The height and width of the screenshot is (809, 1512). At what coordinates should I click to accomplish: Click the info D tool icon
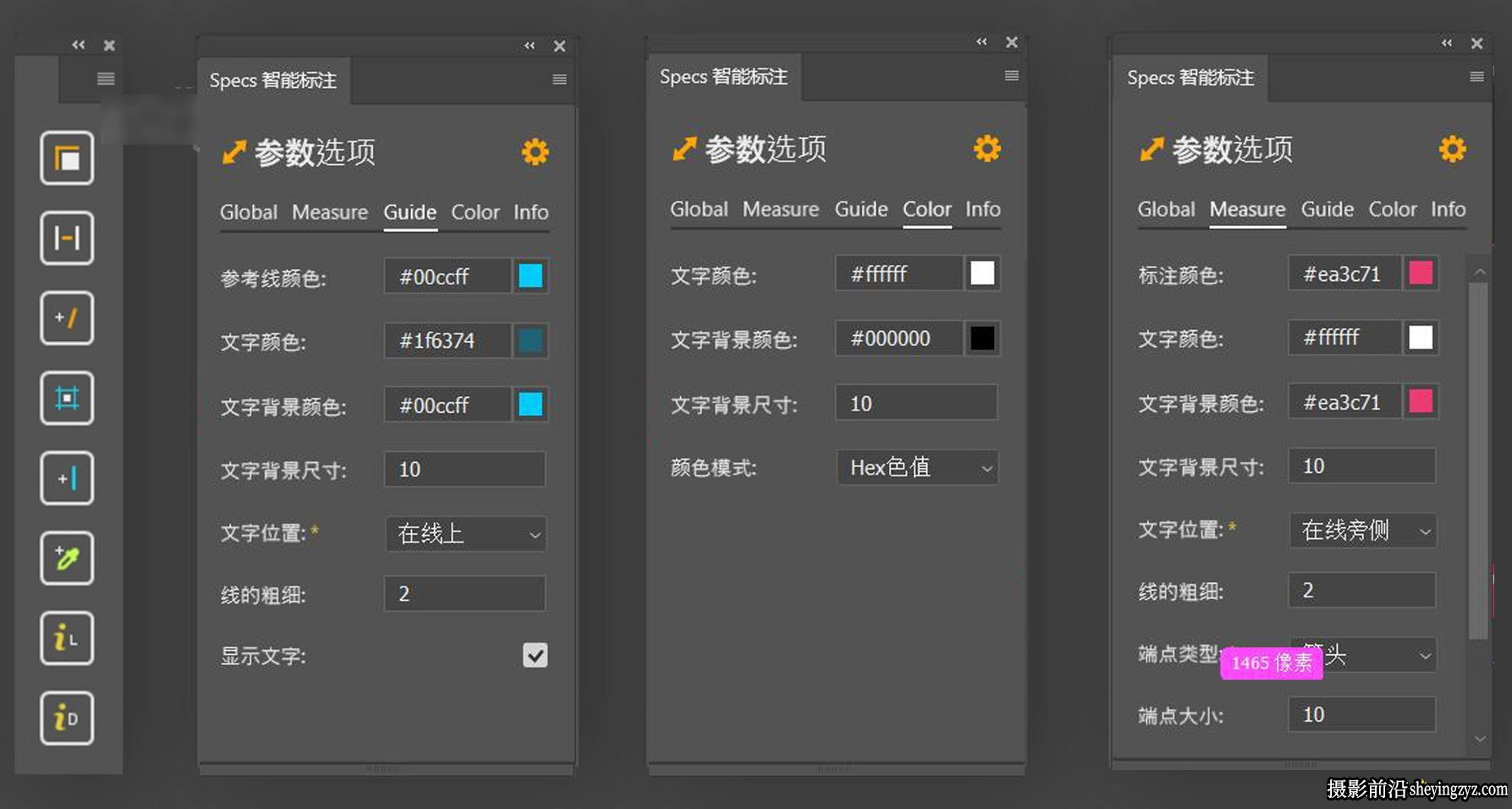pos(67,718)
